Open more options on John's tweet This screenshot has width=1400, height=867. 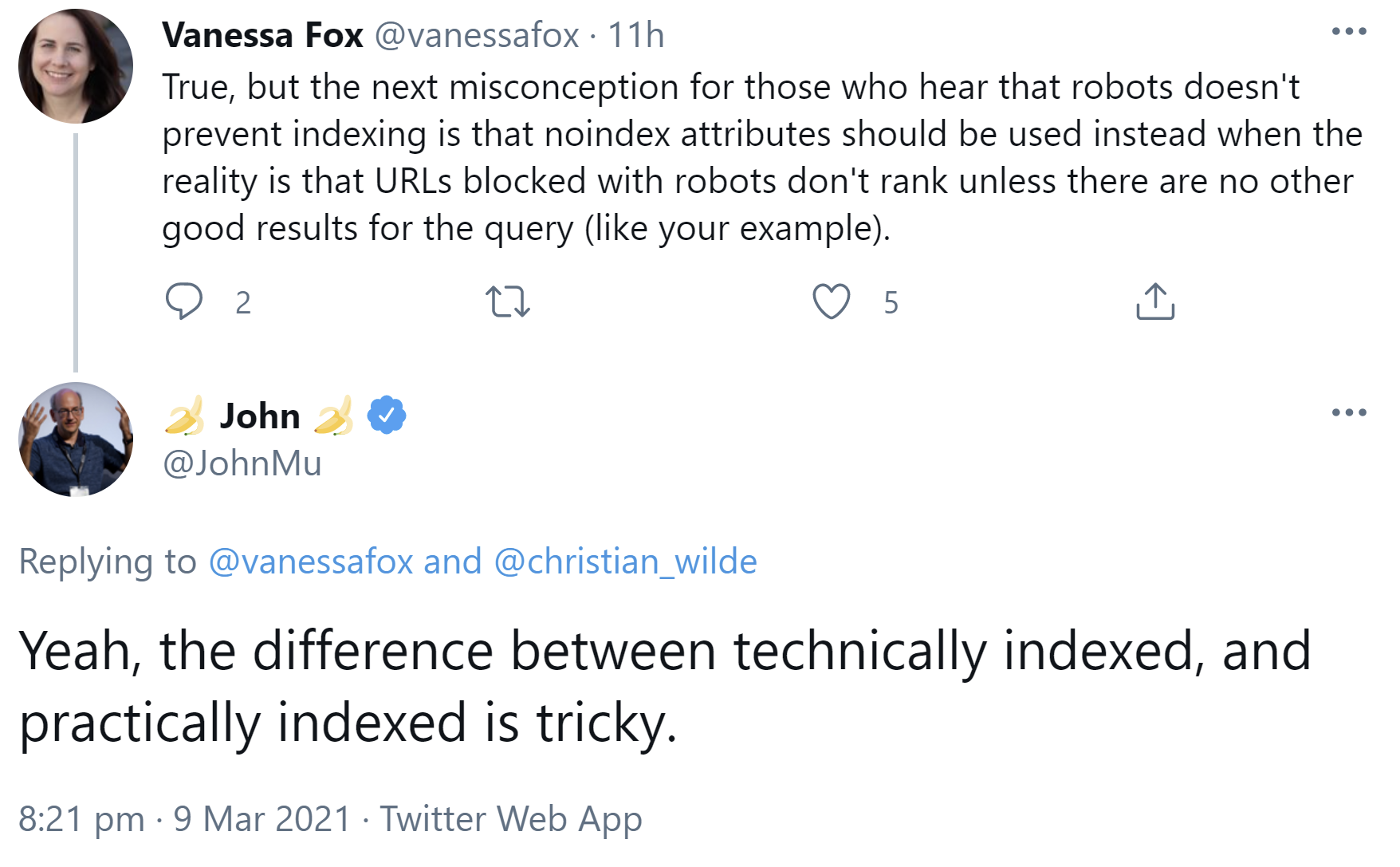click(1349, 412)
